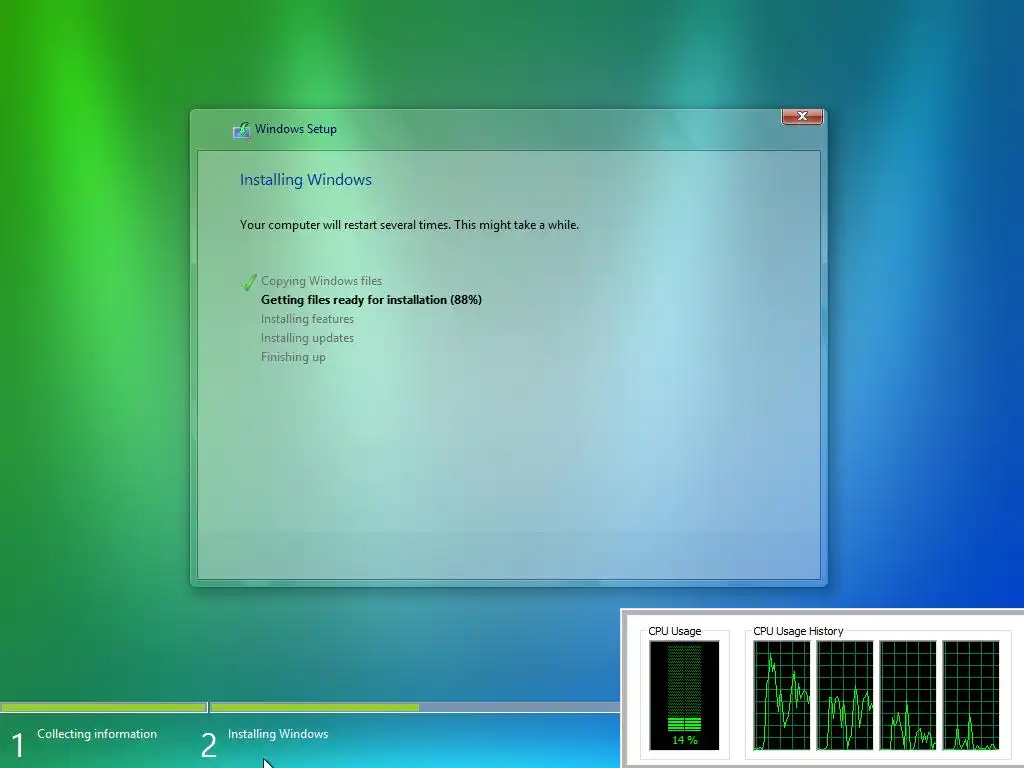
Task: Click the '14 %' CPU usage value
Action: tap(684, 741)
